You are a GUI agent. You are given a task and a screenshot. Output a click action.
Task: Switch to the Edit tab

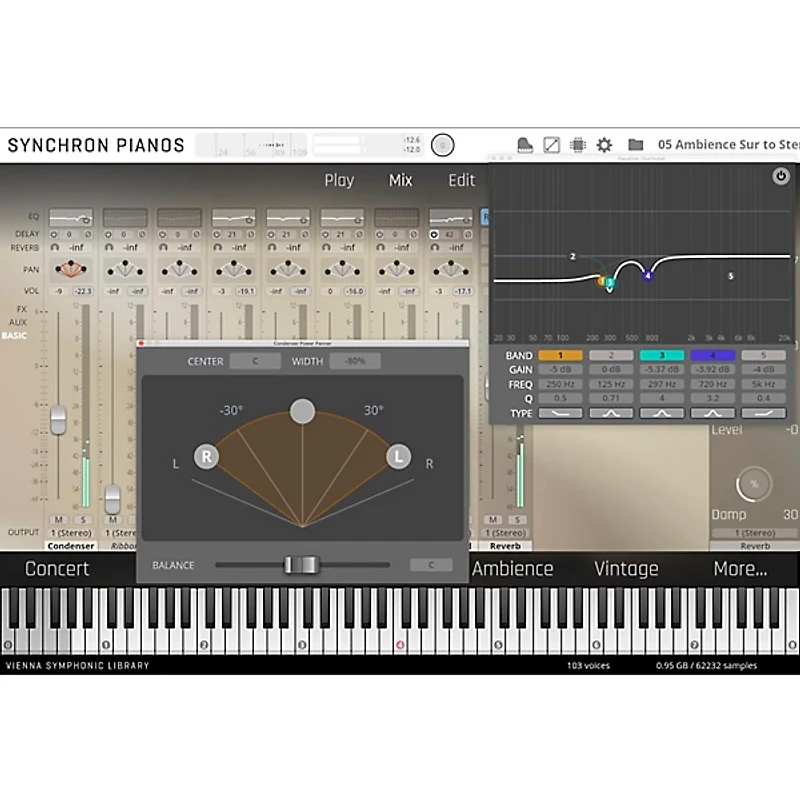461,181
